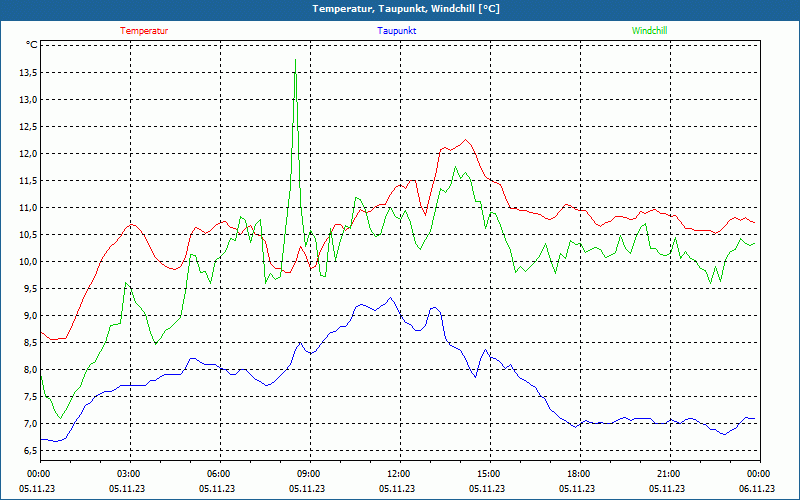800x500 pixels.
Task: Click the 10,0 y-axis value
Action: click(x=28, y=262)
